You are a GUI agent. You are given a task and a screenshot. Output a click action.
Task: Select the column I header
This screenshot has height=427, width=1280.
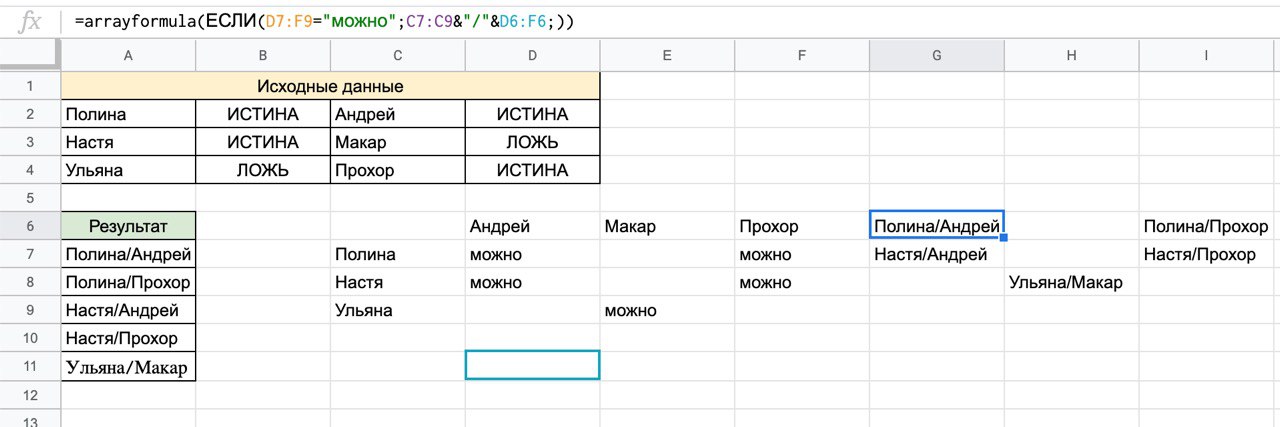coord(1206,56)
